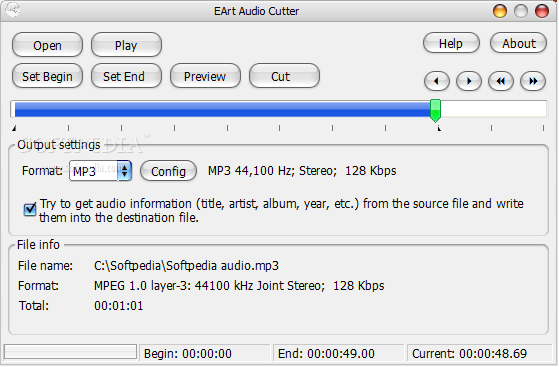
Task: Click the orange minimize window button
Action: click(x=500, y=11)
